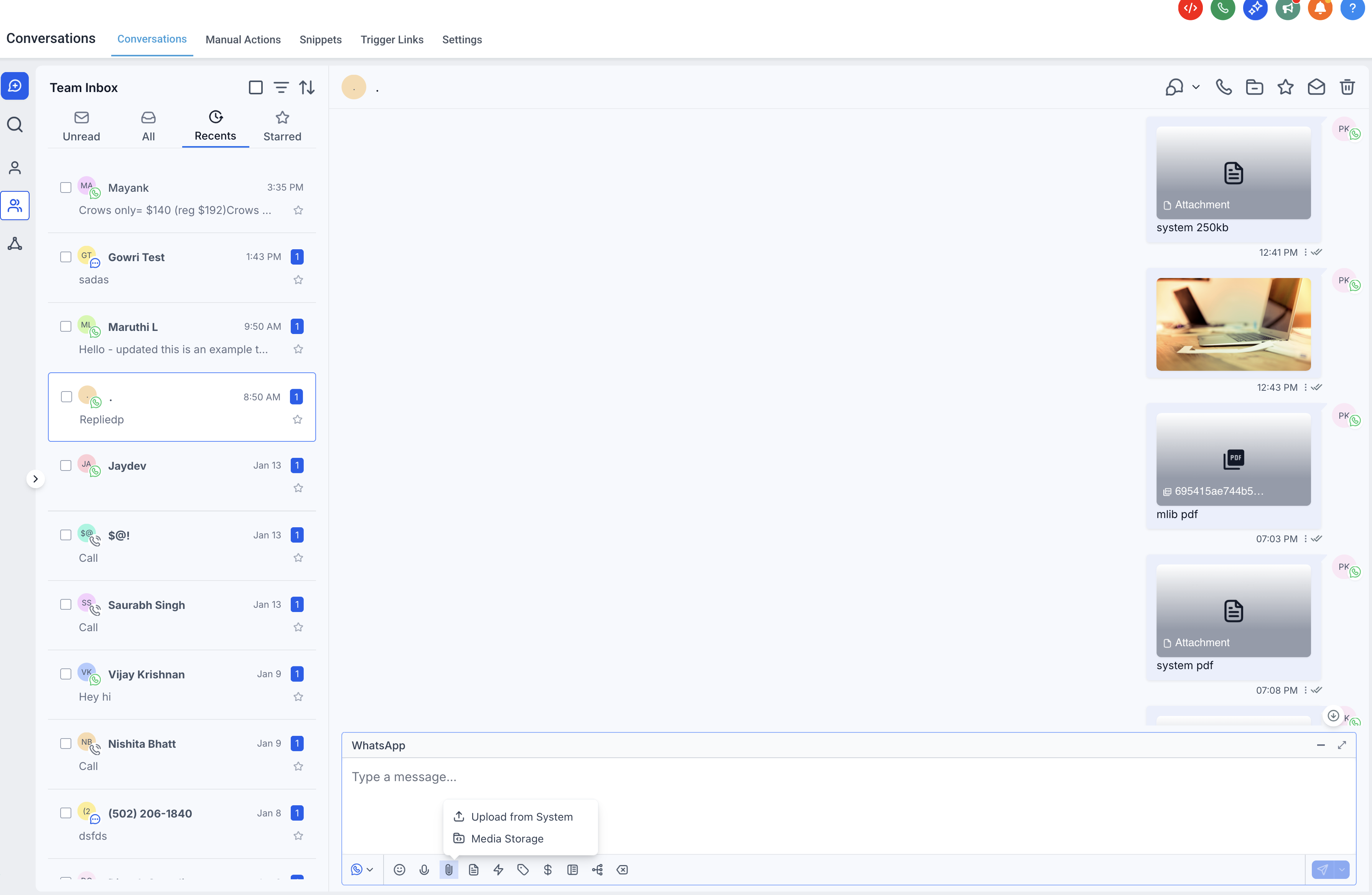This screenshot has width=1372, height=895.
Task: Click the dollar payment request icon
Action: tap(548, 870)
